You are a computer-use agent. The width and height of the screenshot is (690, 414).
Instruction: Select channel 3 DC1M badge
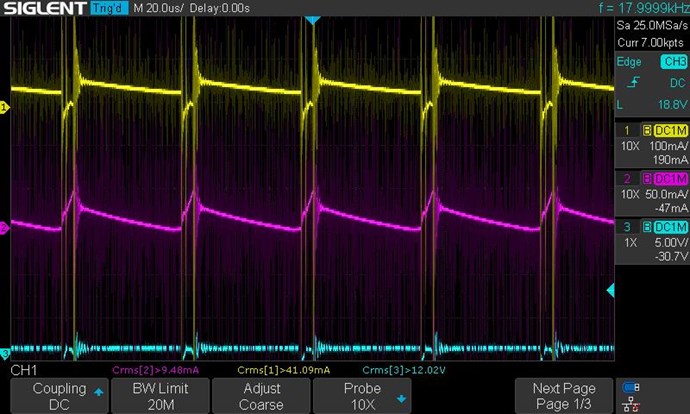pyautogui.click(x=671, y=227)
